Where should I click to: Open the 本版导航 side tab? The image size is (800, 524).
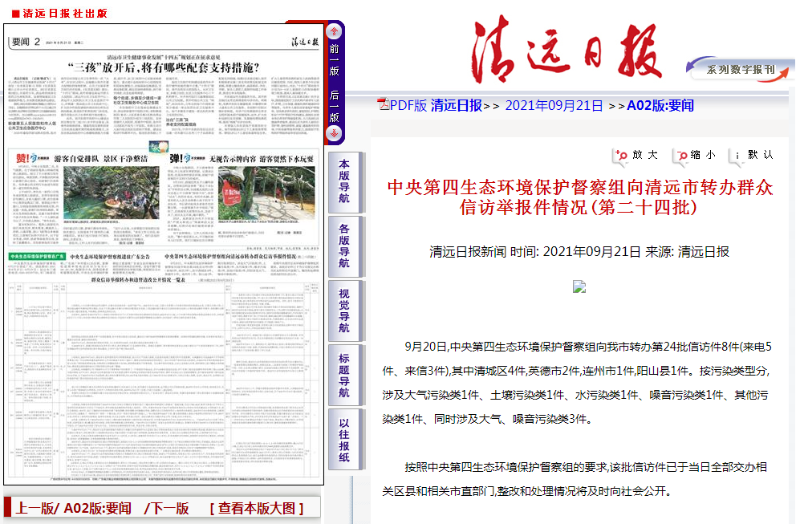click(x=344, y=180)
